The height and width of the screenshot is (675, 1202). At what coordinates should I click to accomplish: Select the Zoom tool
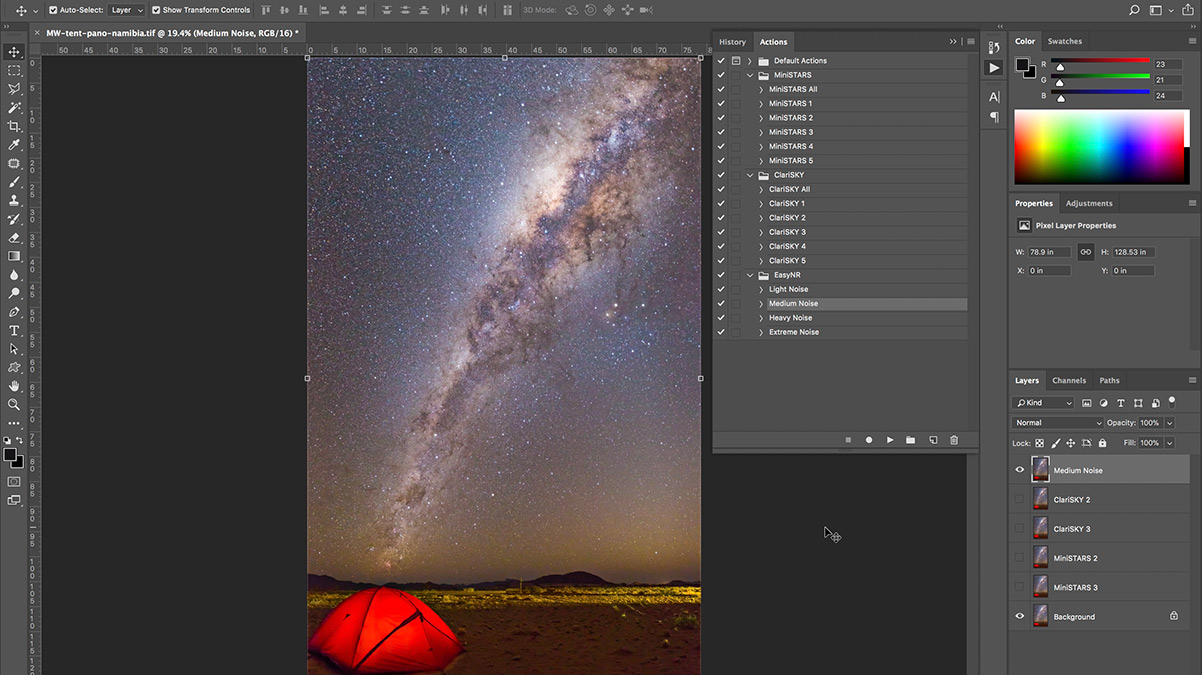coord(14,405)
